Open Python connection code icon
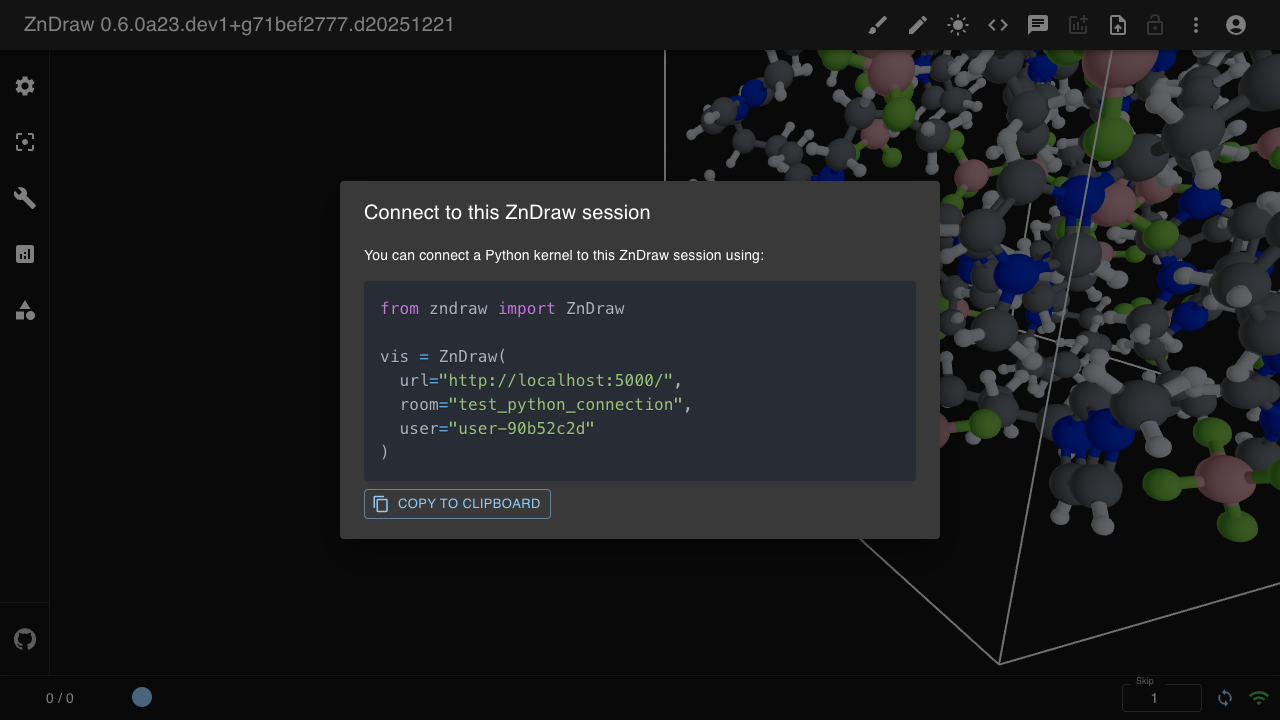This screenshot has height=720, width=1280. [998, 25]
